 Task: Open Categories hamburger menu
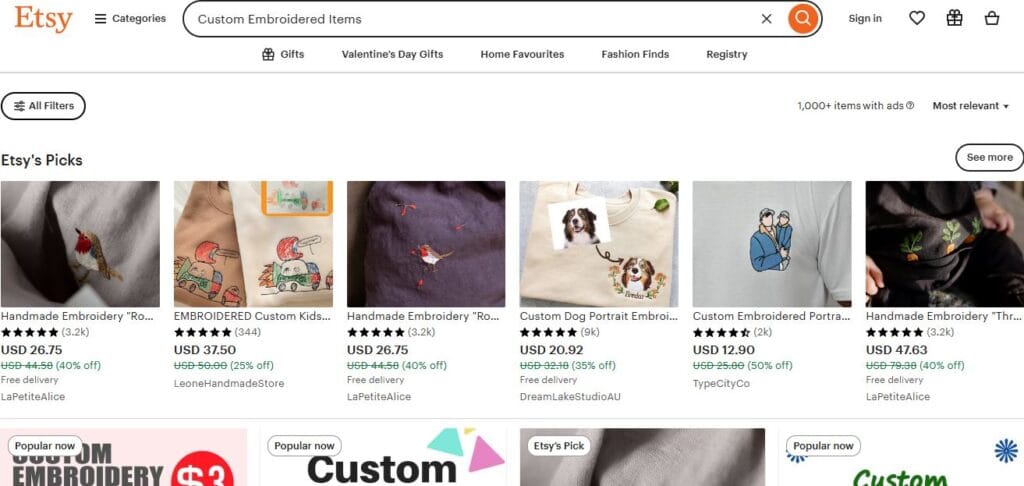(x=130, y=18)
